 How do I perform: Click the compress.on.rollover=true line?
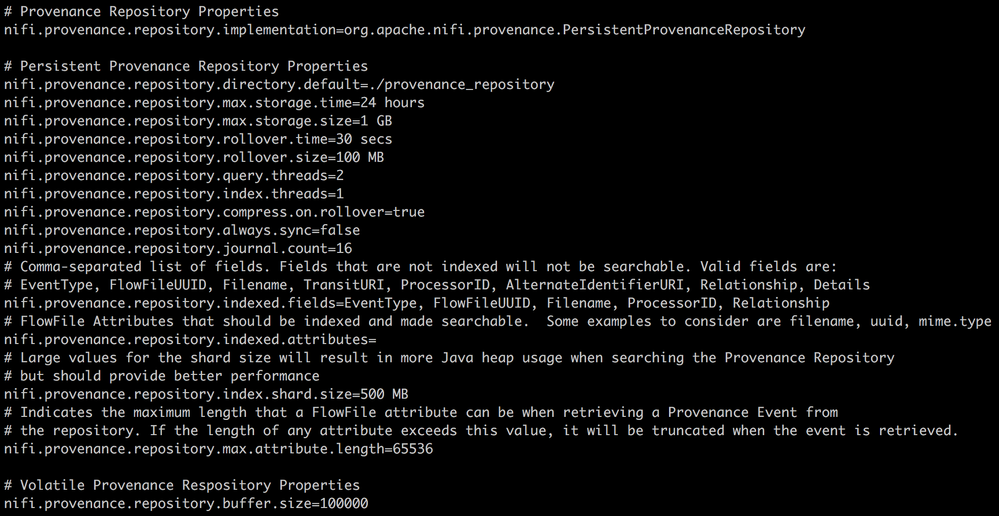pos(214,212)
